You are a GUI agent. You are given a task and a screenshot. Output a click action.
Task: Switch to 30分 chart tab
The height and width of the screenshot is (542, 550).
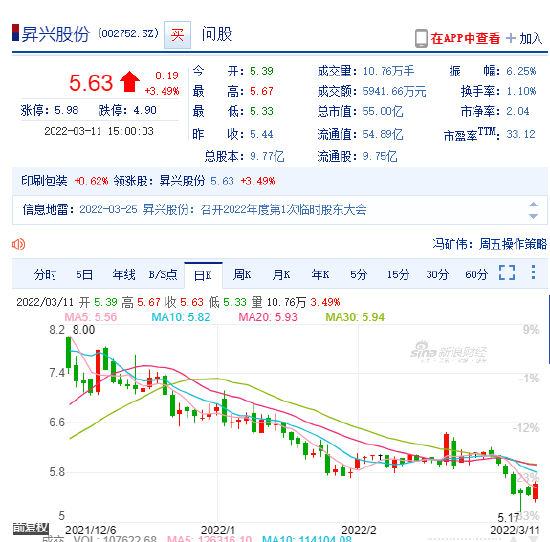pyautogui.click(x=437, y=274)
